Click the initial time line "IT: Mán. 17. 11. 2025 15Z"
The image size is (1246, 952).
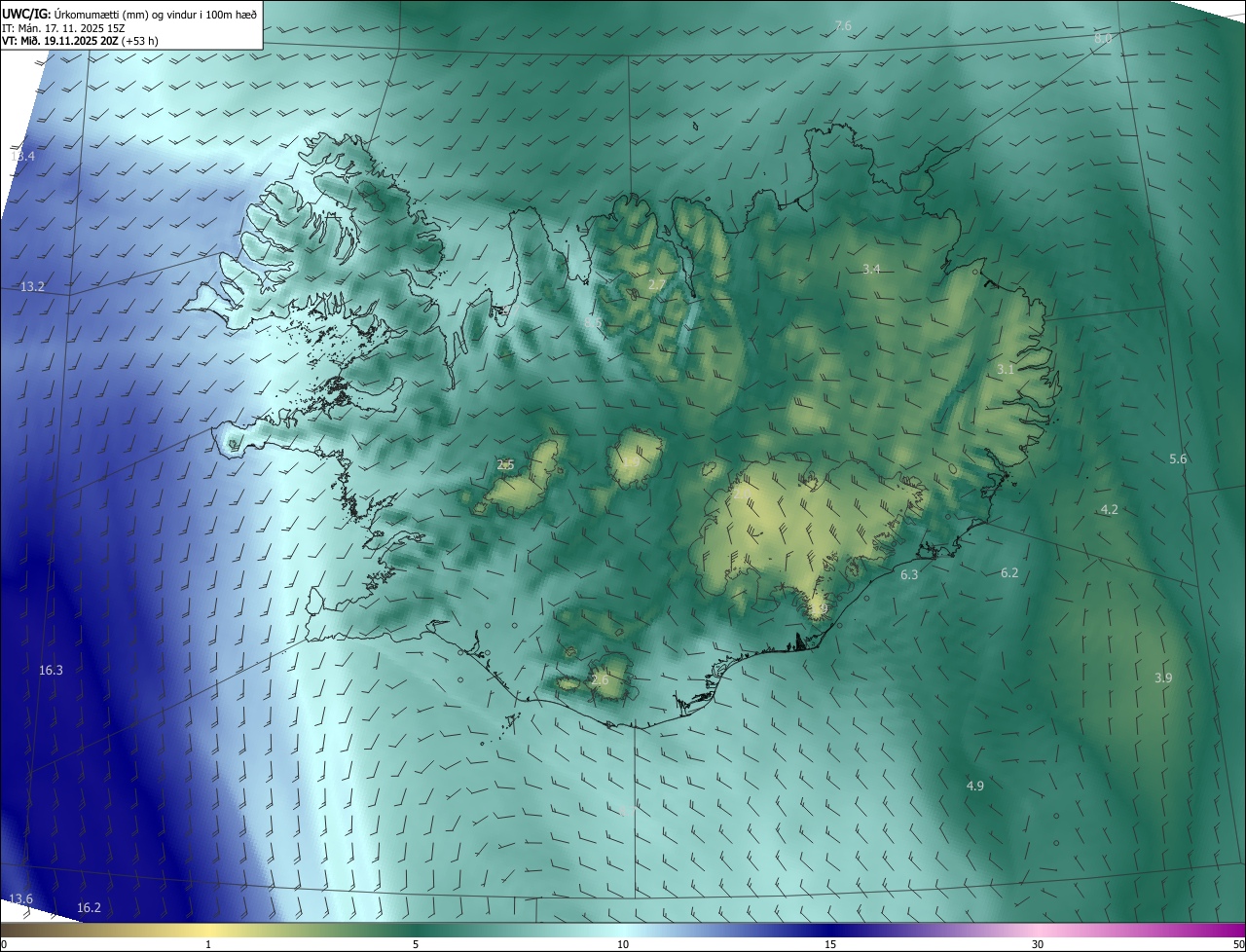tap(63, 28)
